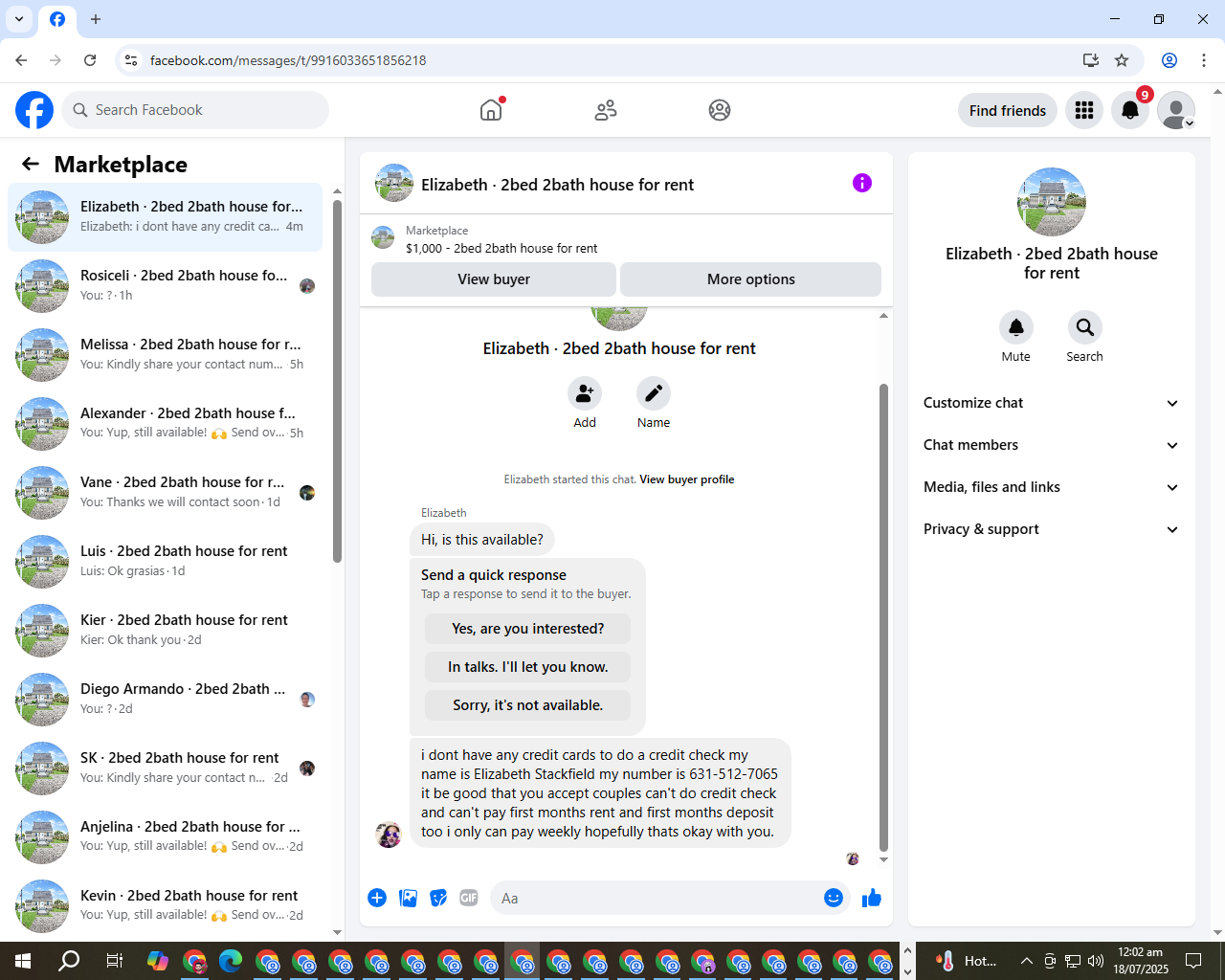The height and width of the screenshot is (980, 1225).
Task: Open Windows notification center icon
Action: [x=1193, y=961]
